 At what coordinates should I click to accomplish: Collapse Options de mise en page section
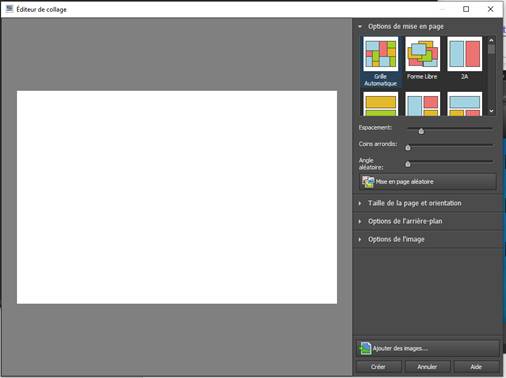360,26
